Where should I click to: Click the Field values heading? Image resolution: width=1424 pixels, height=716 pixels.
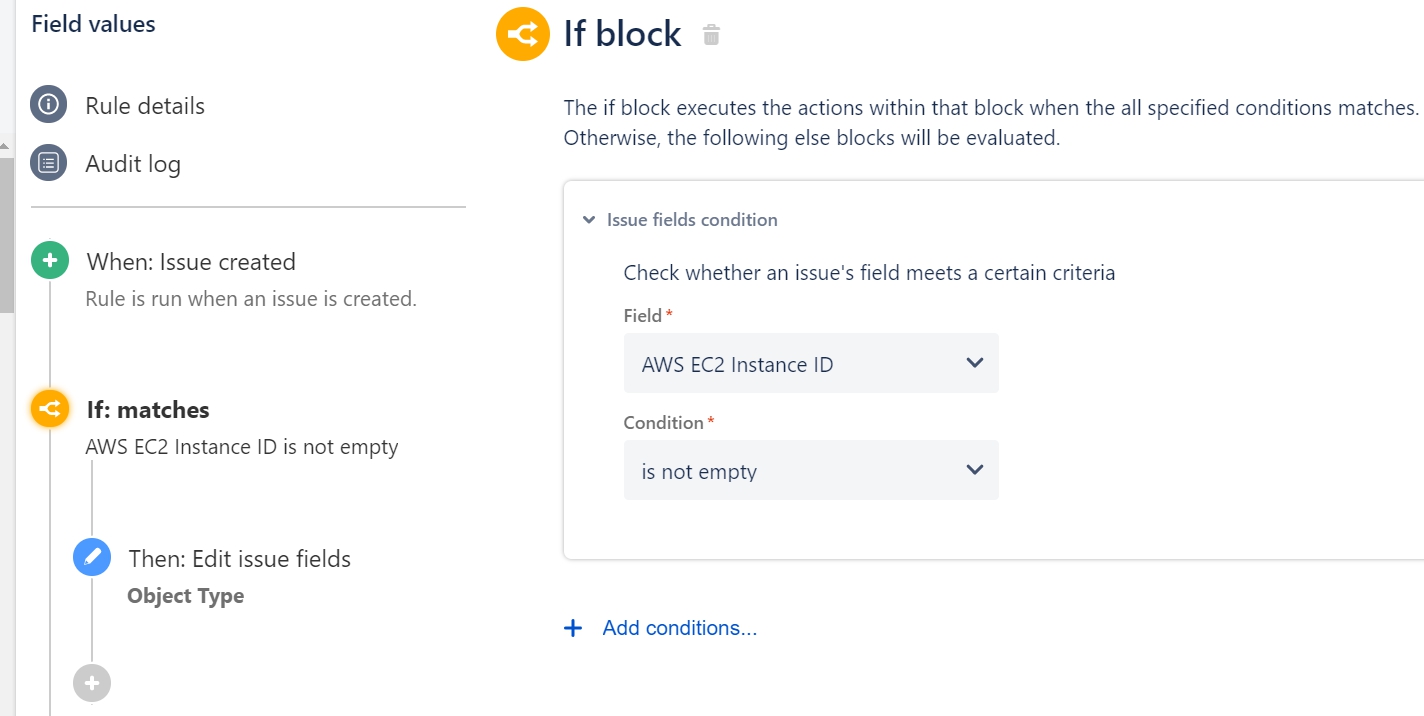(93, 24)
